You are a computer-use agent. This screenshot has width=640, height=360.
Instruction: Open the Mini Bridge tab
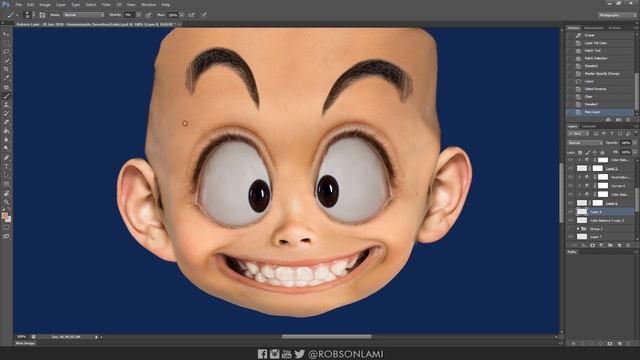[25, 343]
